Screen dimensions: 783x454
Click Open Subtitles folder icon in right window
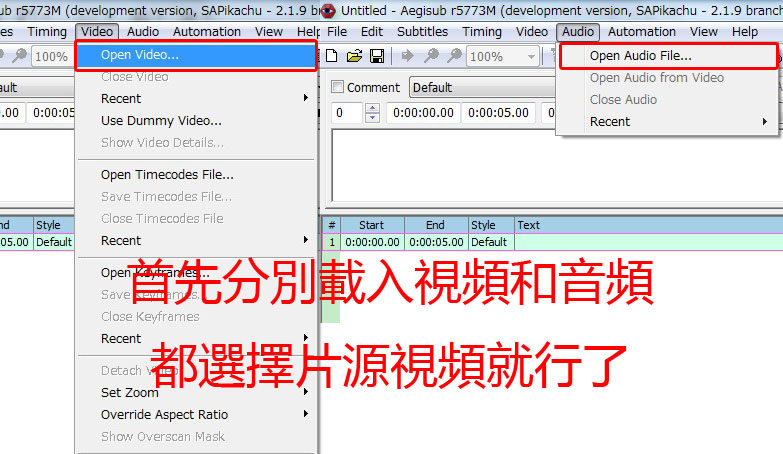[354, 56]
